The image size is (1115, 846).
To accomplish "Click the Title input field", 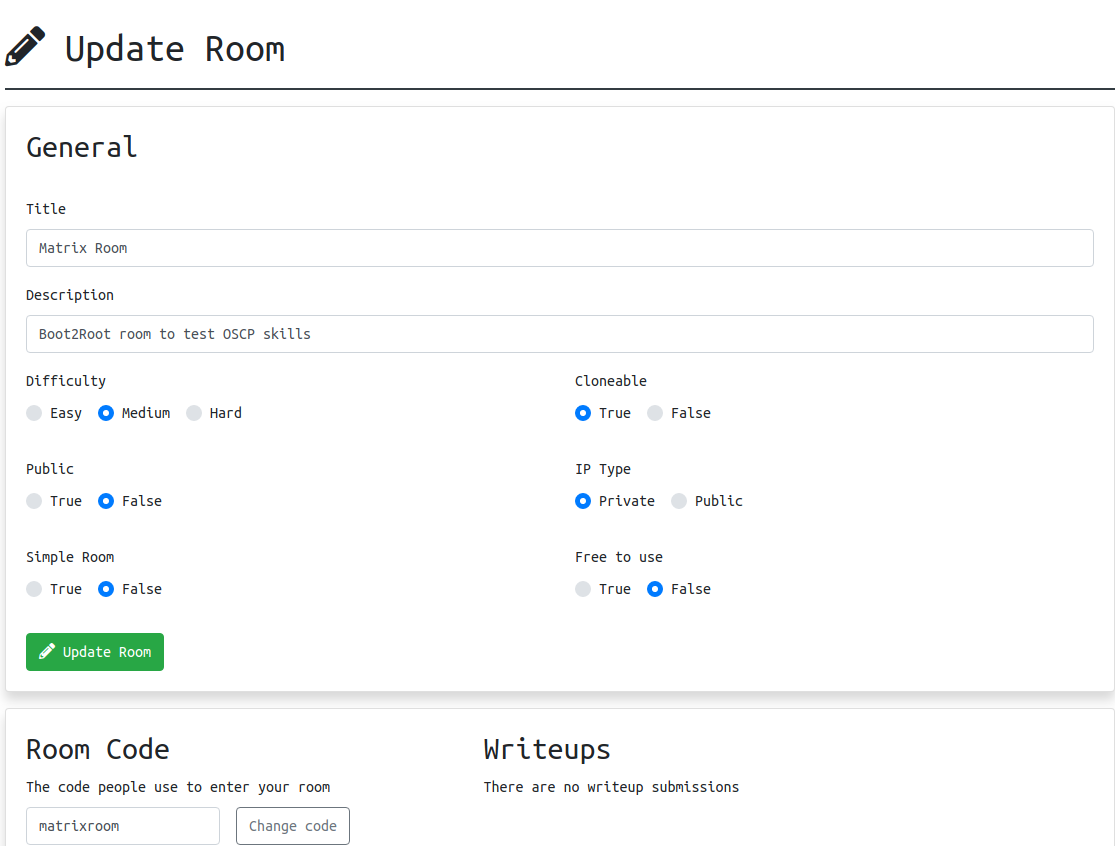I will [x=559, y=248].
